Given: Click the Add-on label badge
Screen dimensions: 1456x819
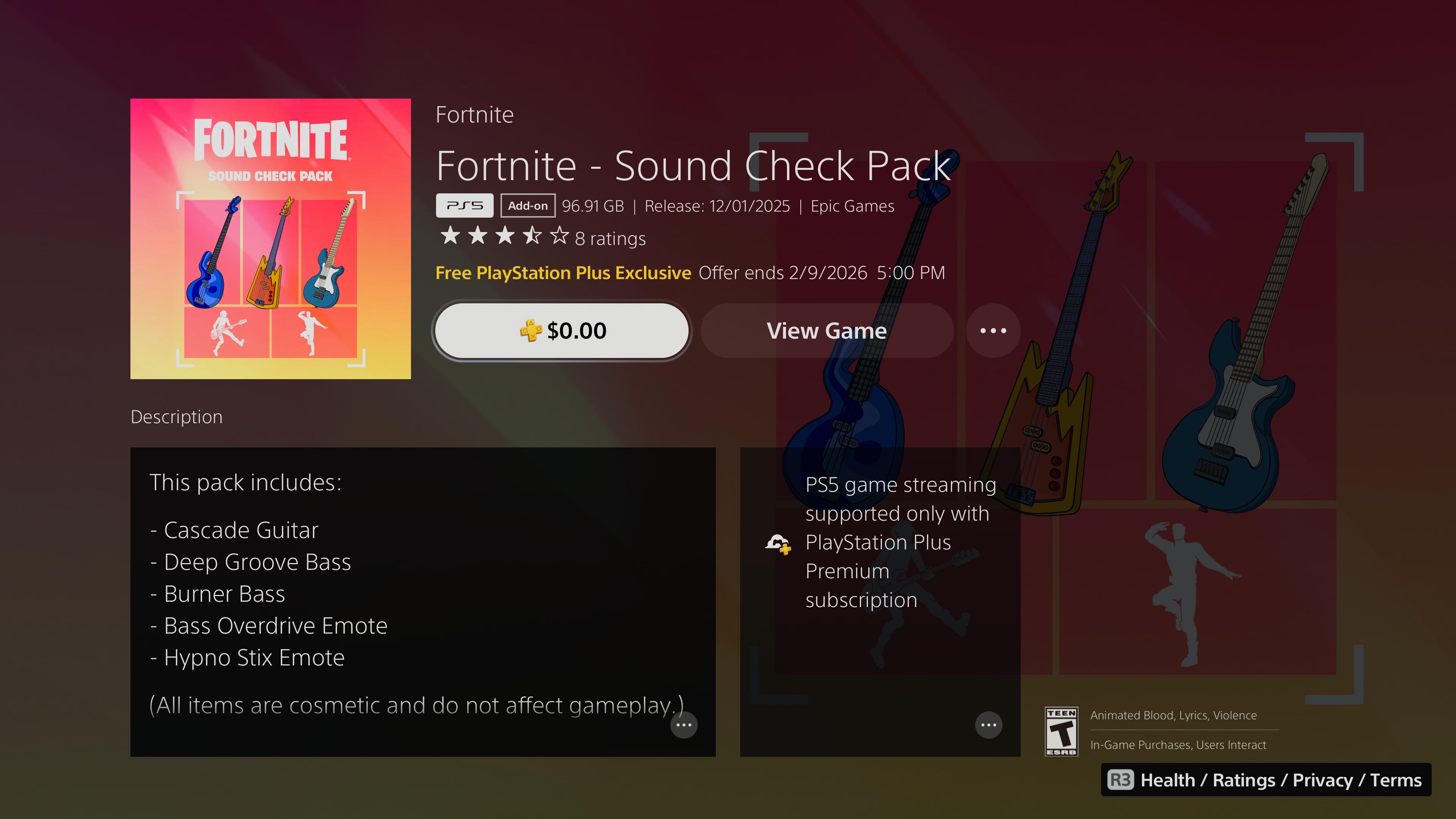Looking at the screenshot, I should [x=528, y=206].
